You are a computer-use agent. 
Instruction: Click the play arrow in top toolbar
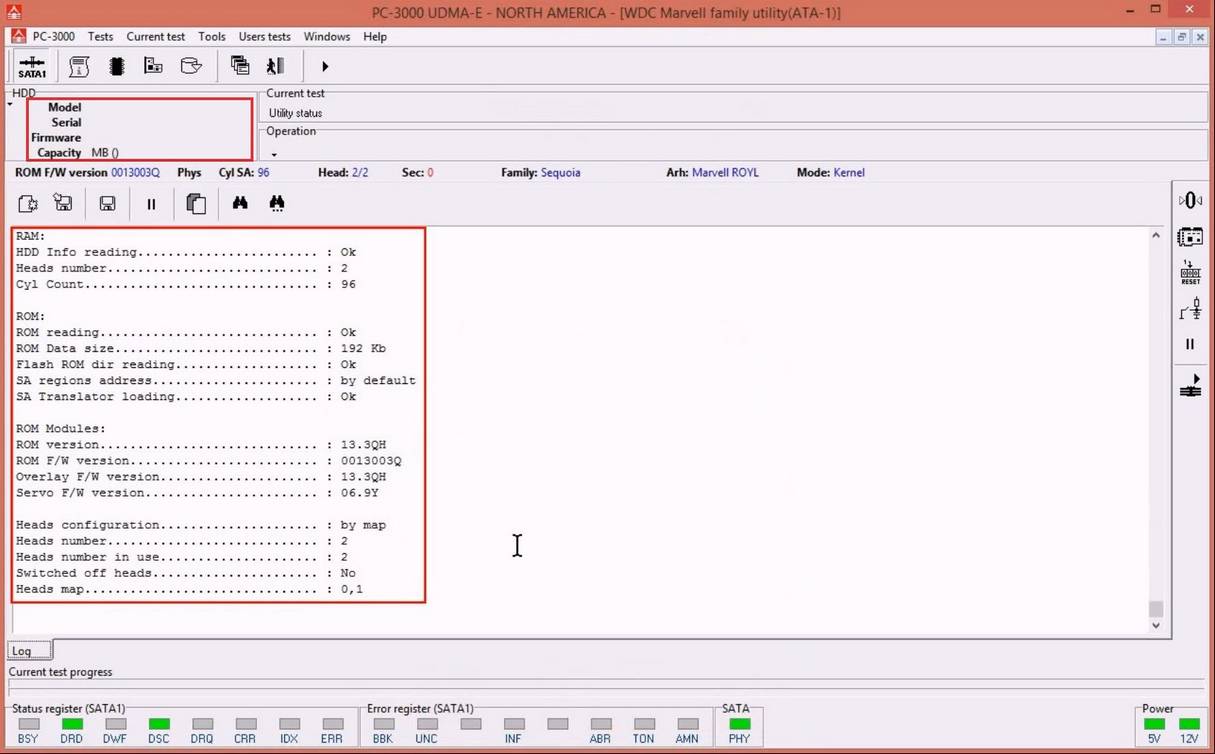(325, 67)
